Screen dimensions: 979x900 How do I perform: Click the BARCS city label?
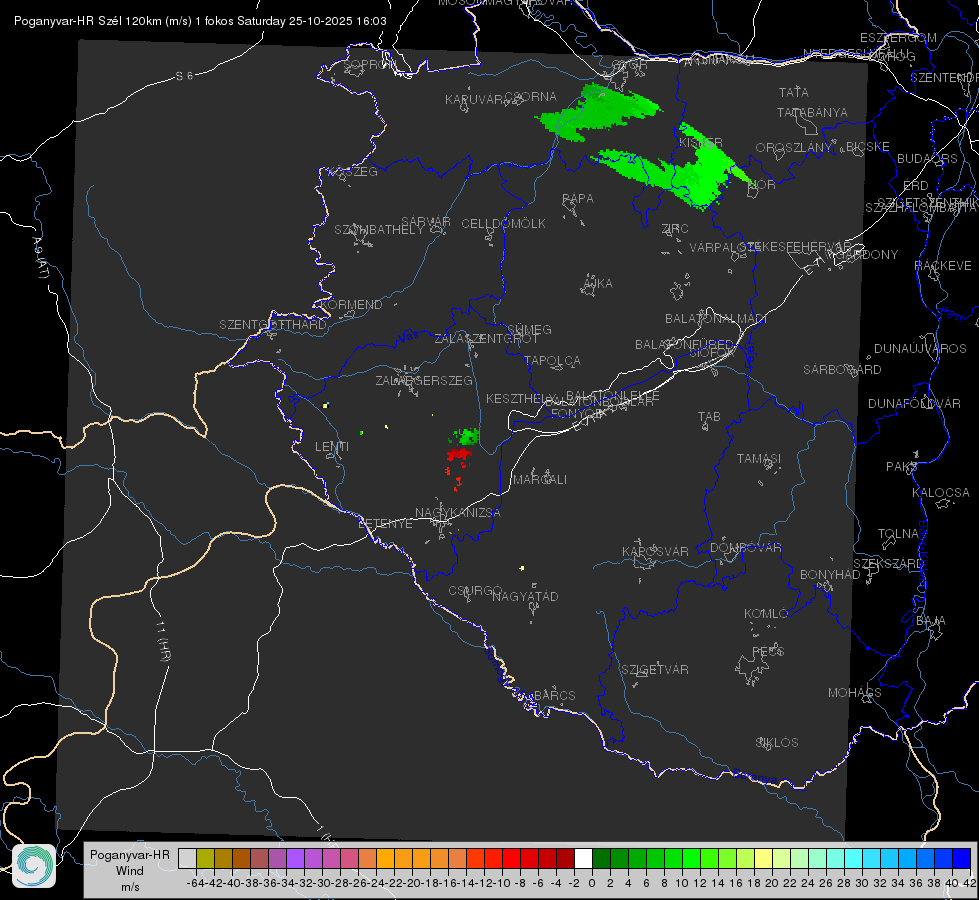pos(554,695)
